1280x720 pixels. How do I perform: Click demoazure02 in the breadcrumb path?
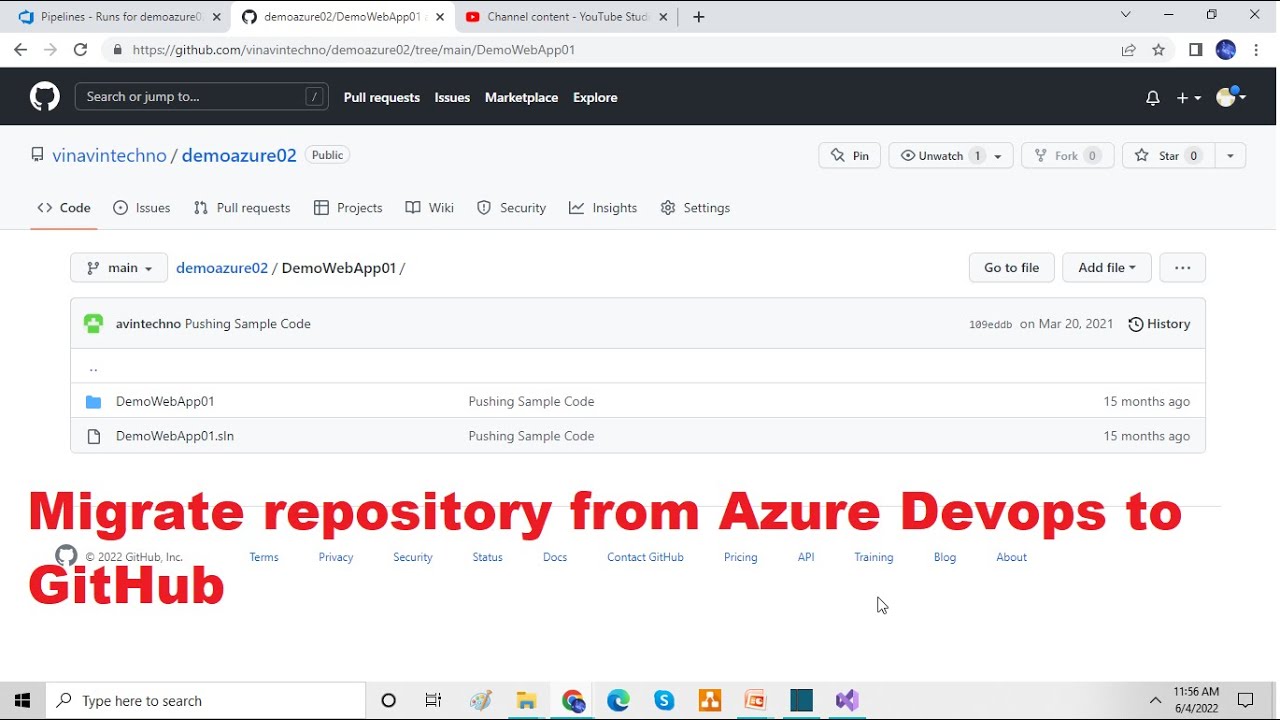222,268
